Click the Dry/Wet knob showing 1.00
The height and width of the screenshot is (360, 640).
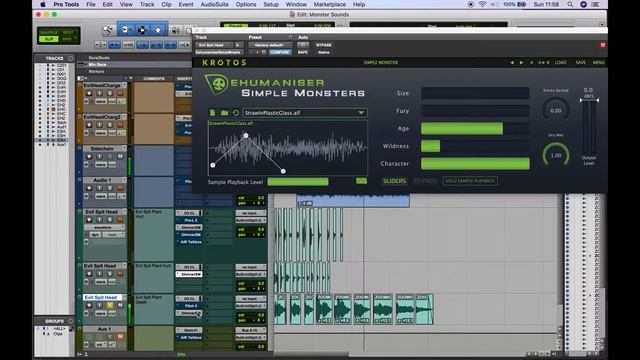click(556, 155)
